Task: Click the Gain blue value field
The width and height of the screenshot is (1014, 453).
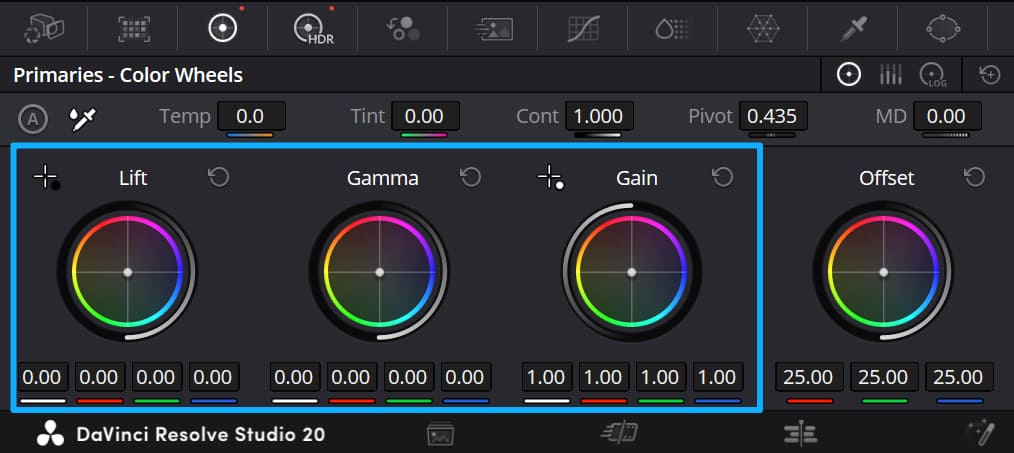Action: tap(718, 377)
